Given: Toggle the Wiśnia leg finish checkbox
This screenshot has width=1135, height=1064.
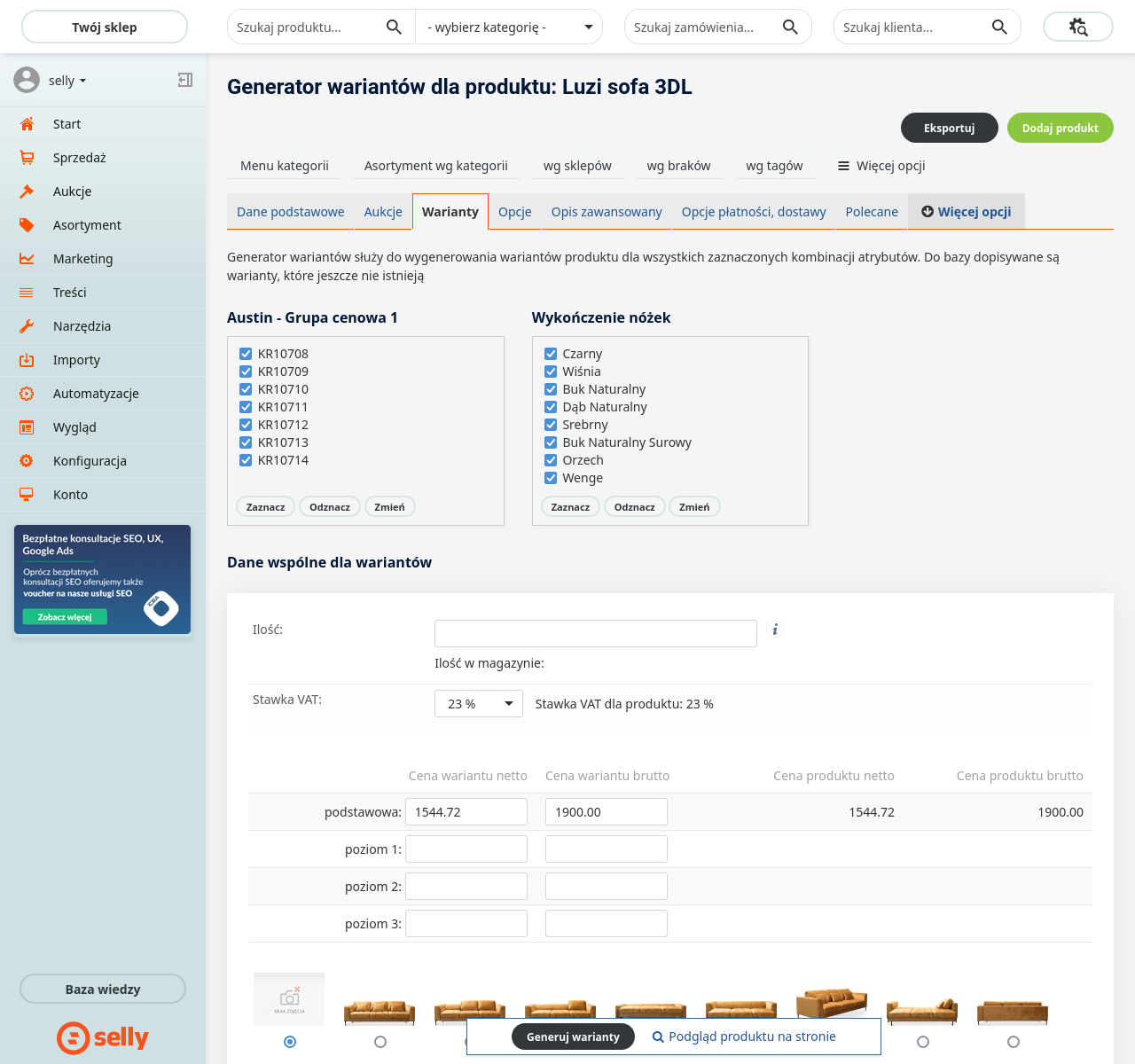Looking at the screenshot, I should coord(551,372).
